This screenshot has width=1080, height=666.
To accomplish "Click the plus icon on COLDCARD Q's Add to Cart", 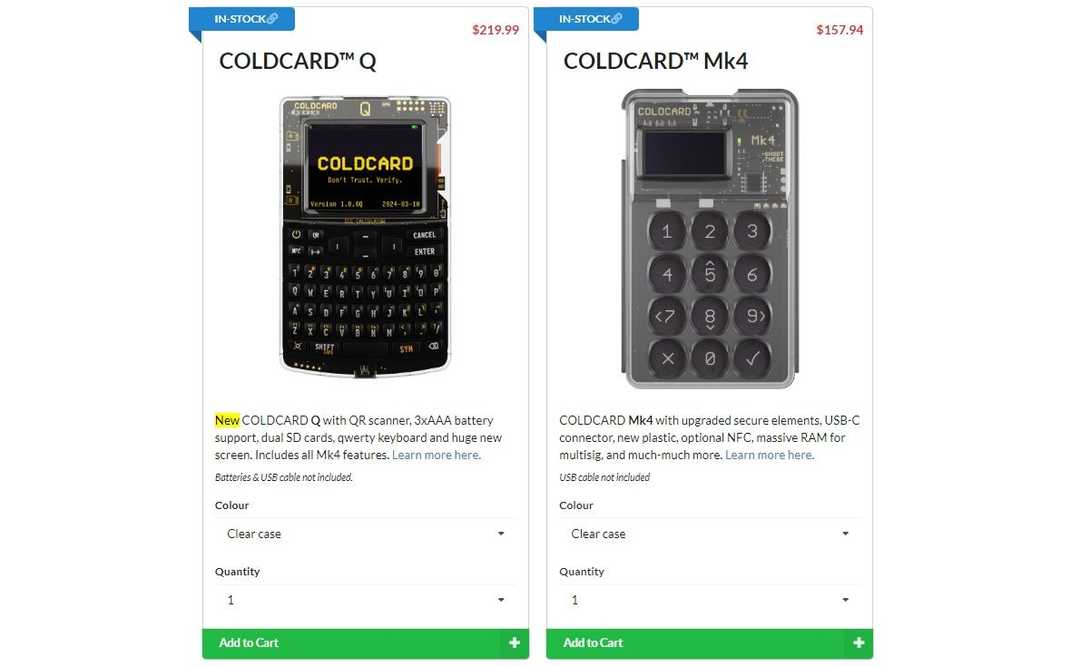I will [x=513, y=643].
